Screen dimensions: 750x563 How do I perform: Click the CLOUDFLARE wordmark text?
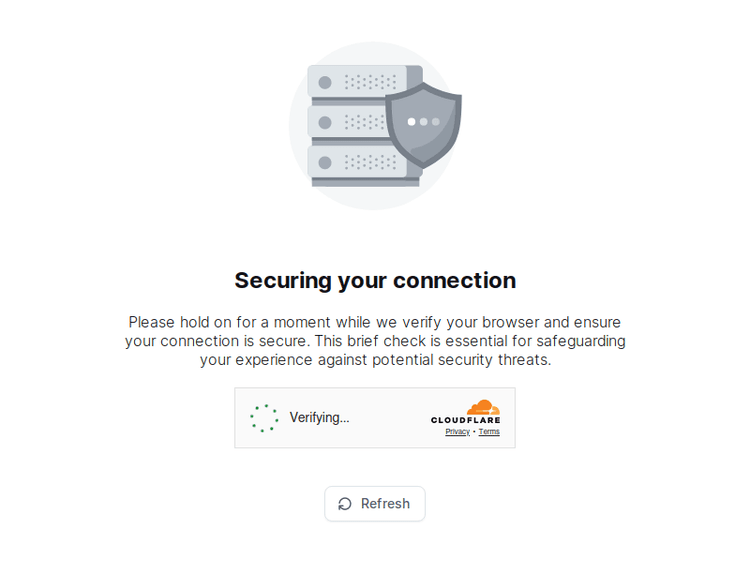click(x=465, y=420)
